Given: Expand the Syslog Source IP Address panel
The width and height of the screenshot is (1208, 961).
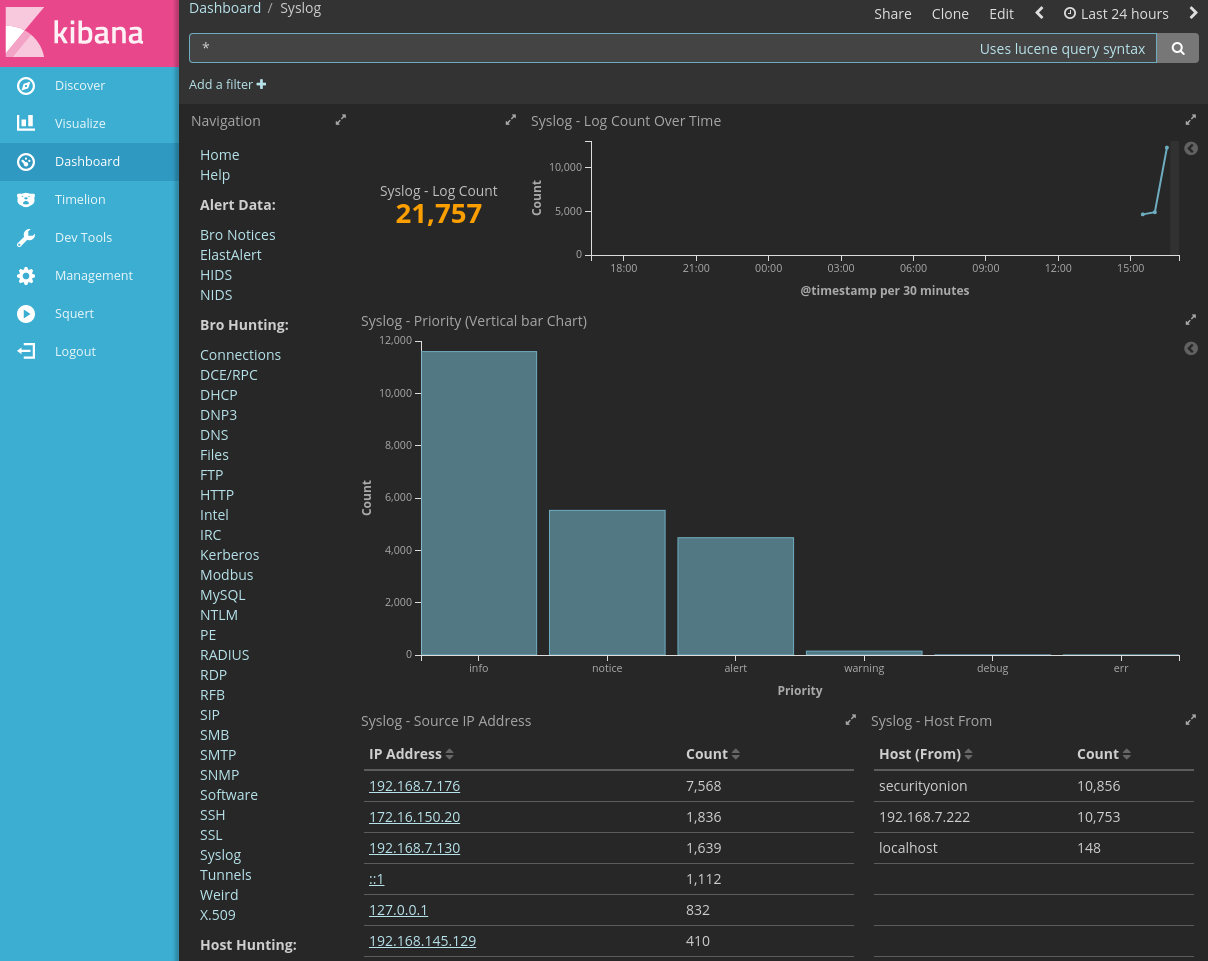Looking at the screenshot, I should 851,719.
